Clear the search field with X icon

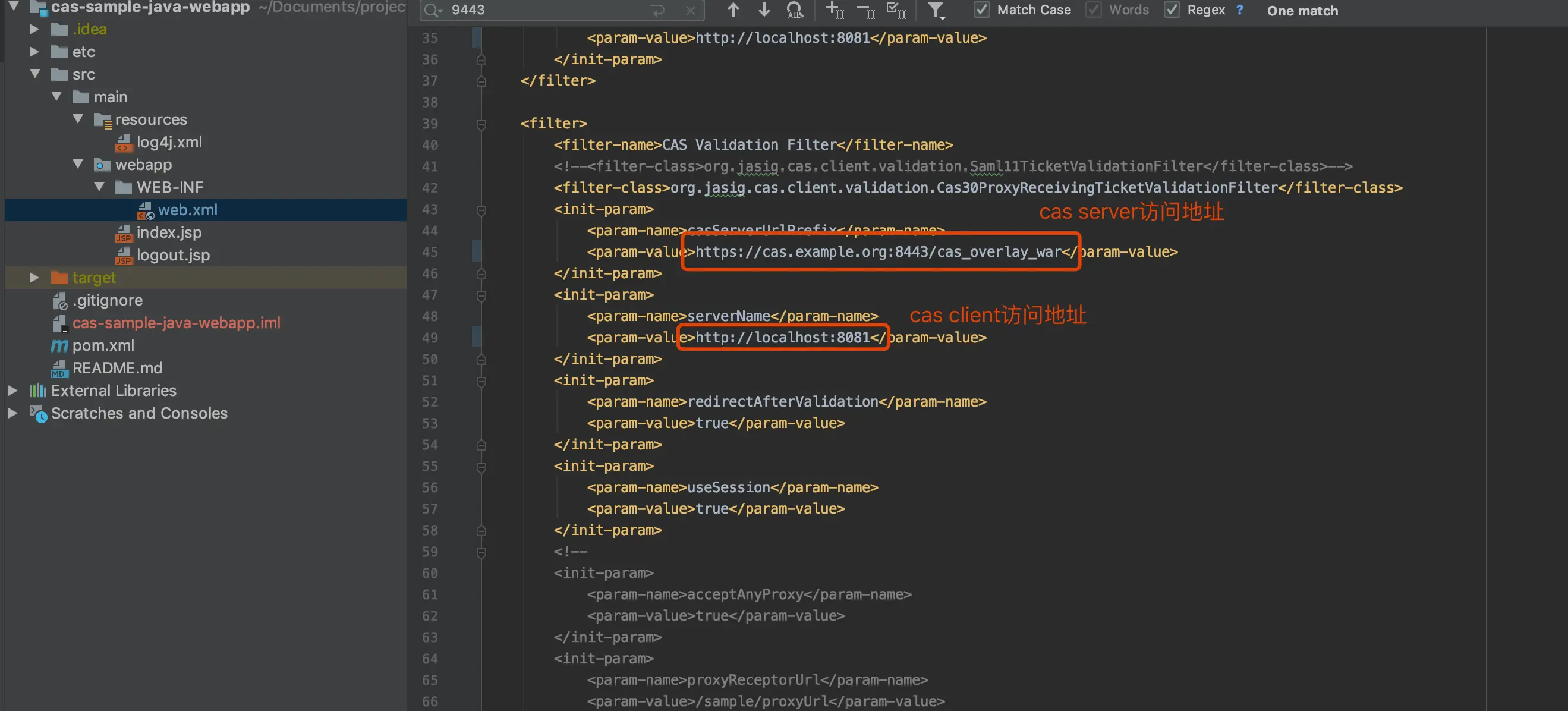click(690, 10)
